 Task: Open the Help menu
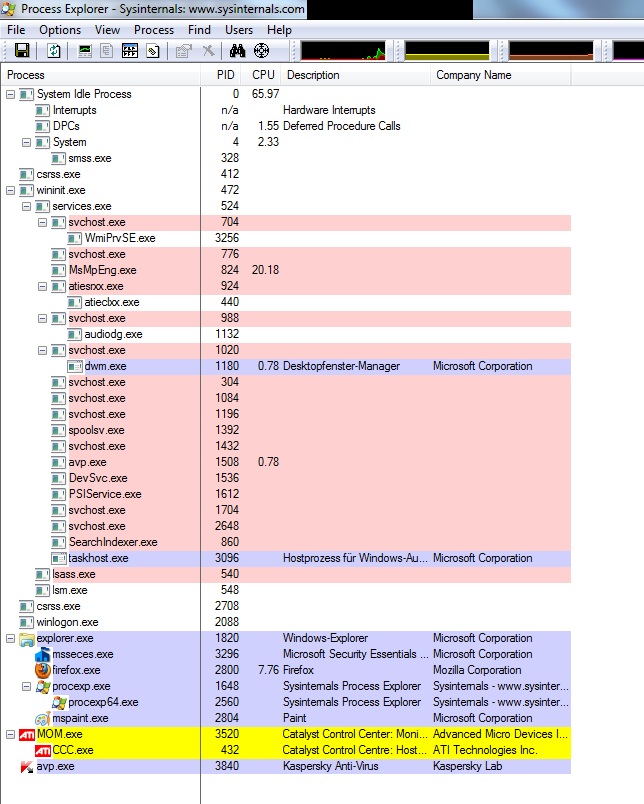pyautogui.click(x=279, y=30)
